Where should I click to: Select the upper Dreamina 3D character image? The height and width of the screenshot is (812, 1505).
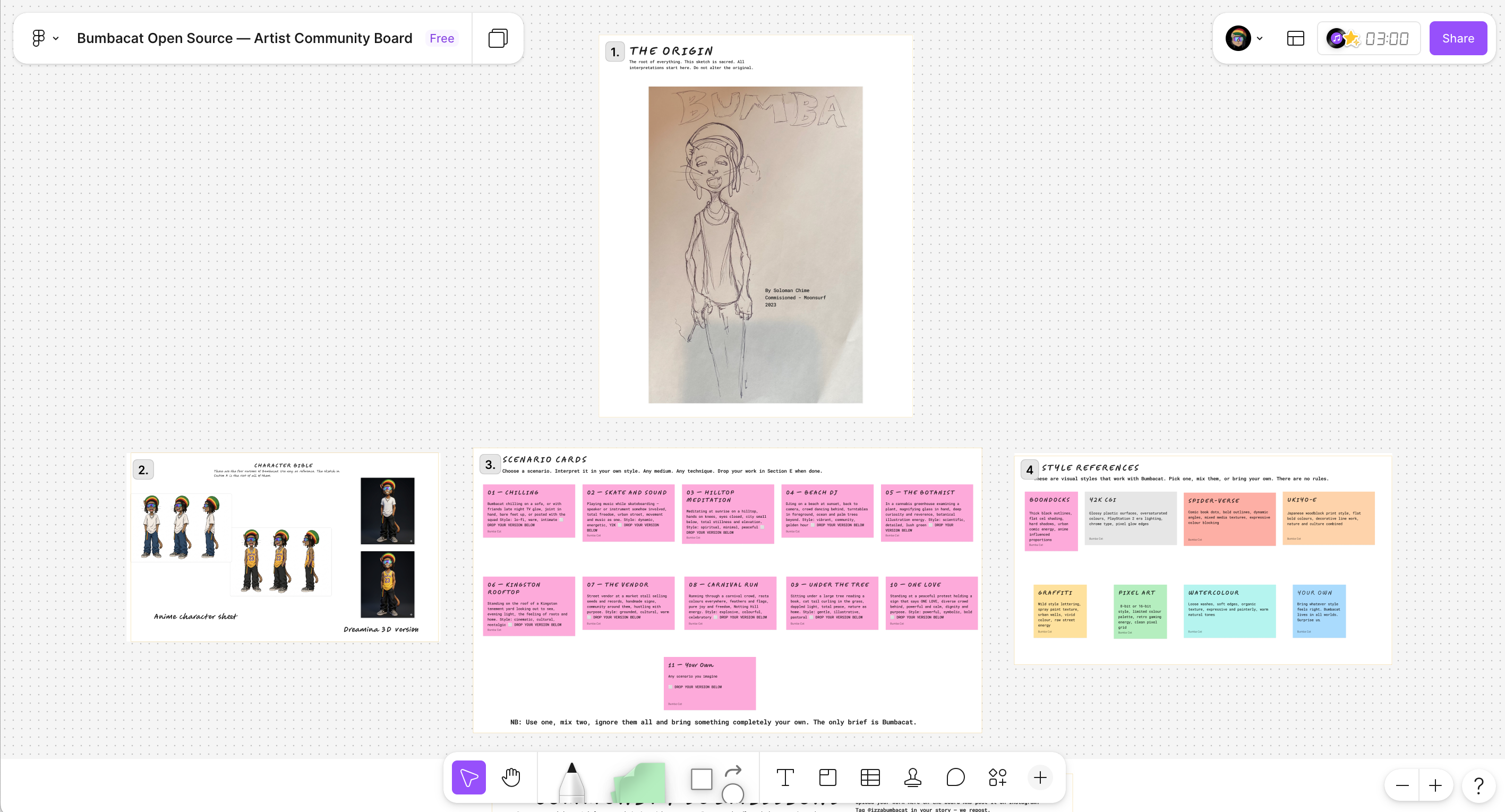point(387,511)
